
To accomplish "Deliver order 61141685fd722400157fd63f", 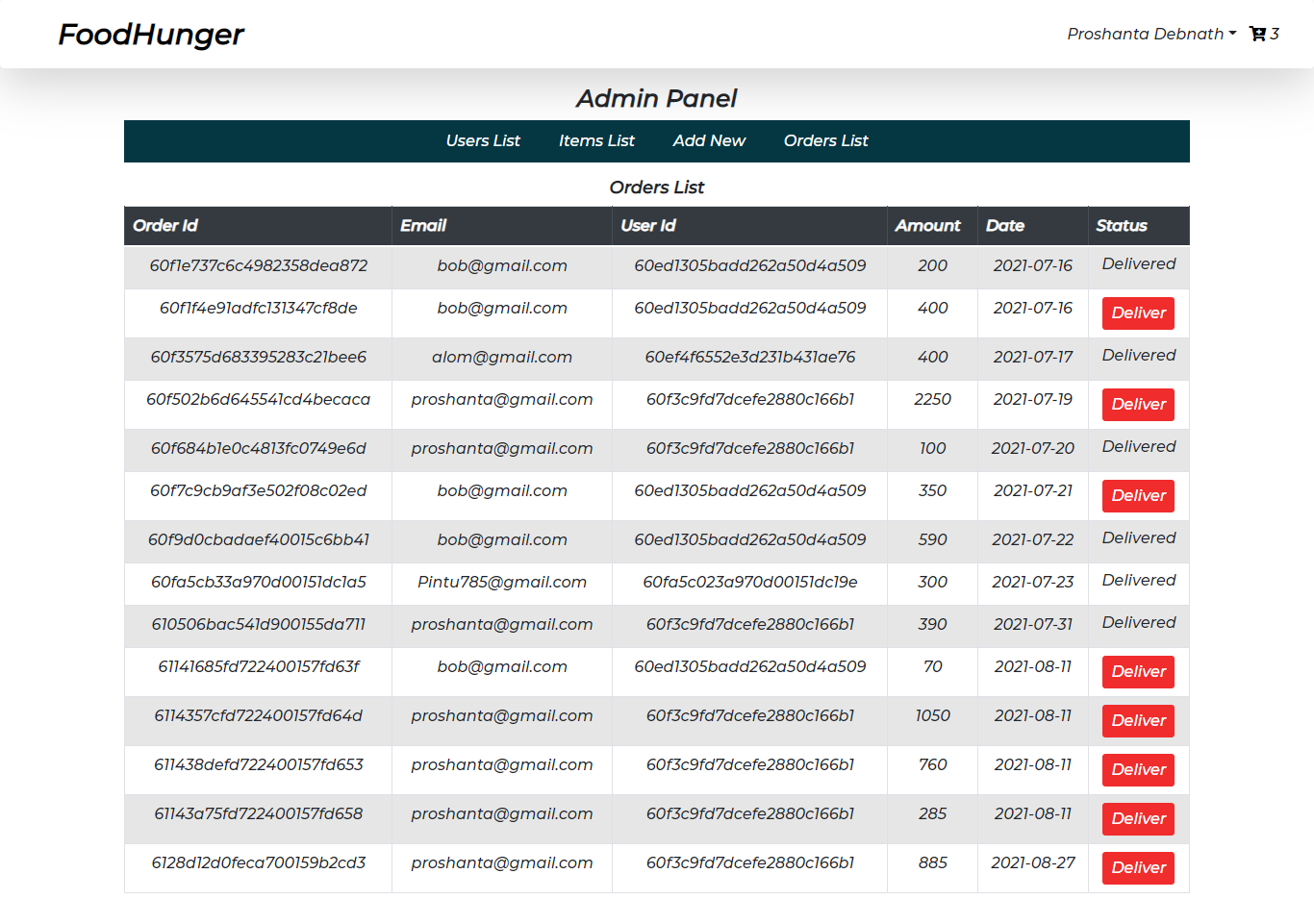I will (1138, 671).
